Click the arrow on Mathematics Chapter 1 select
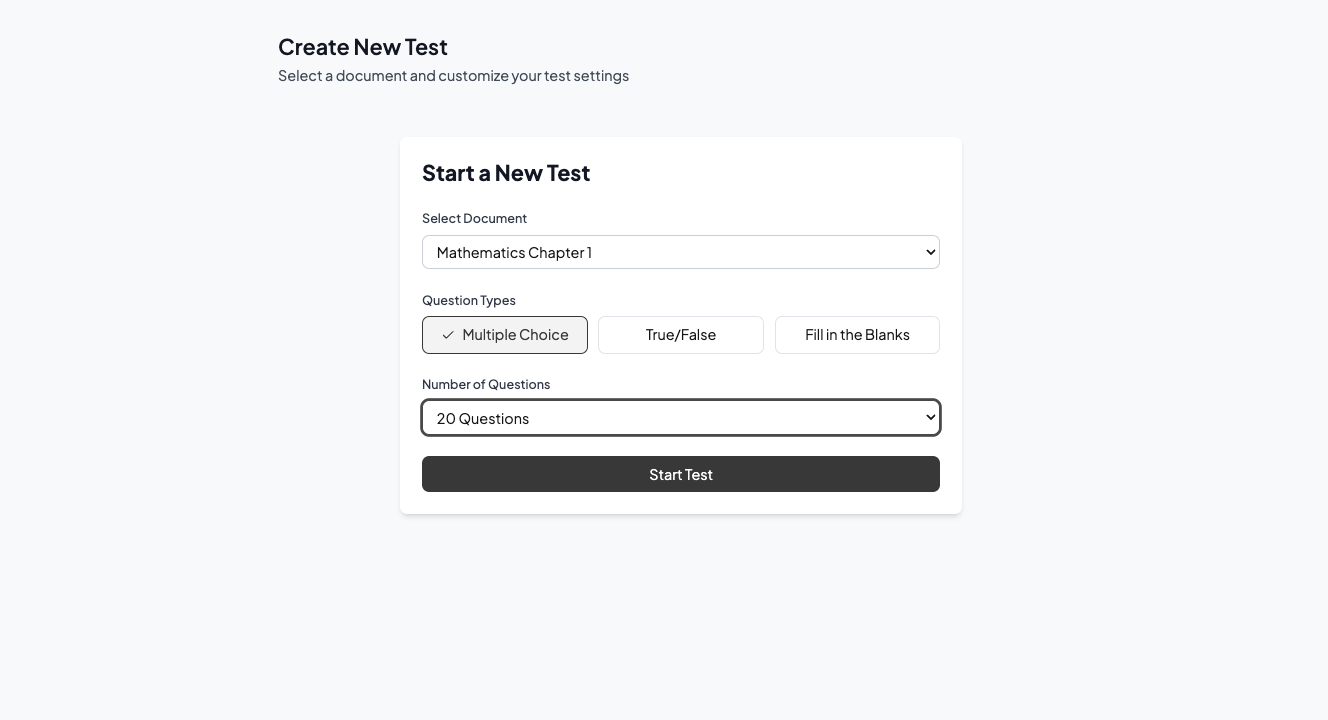 tap(930, 252)
